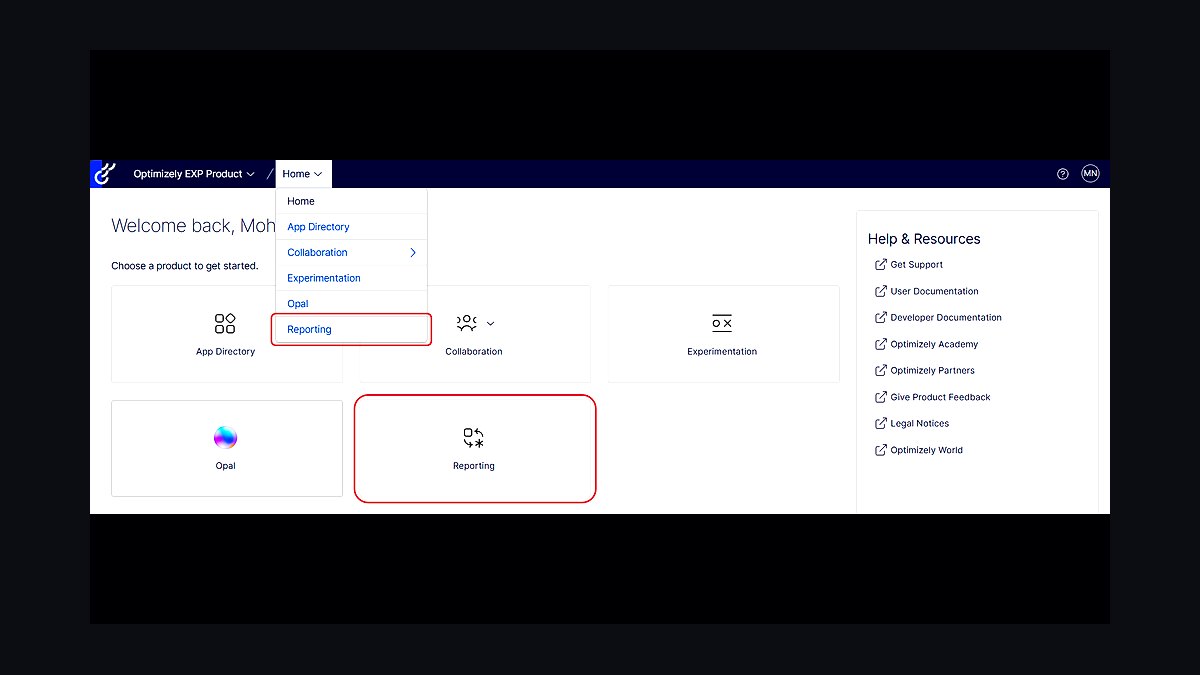This screenshot has width=1200, height=675.
Task: Expand Collaboration submenu chevron in the menu
Action: [413, 253]
